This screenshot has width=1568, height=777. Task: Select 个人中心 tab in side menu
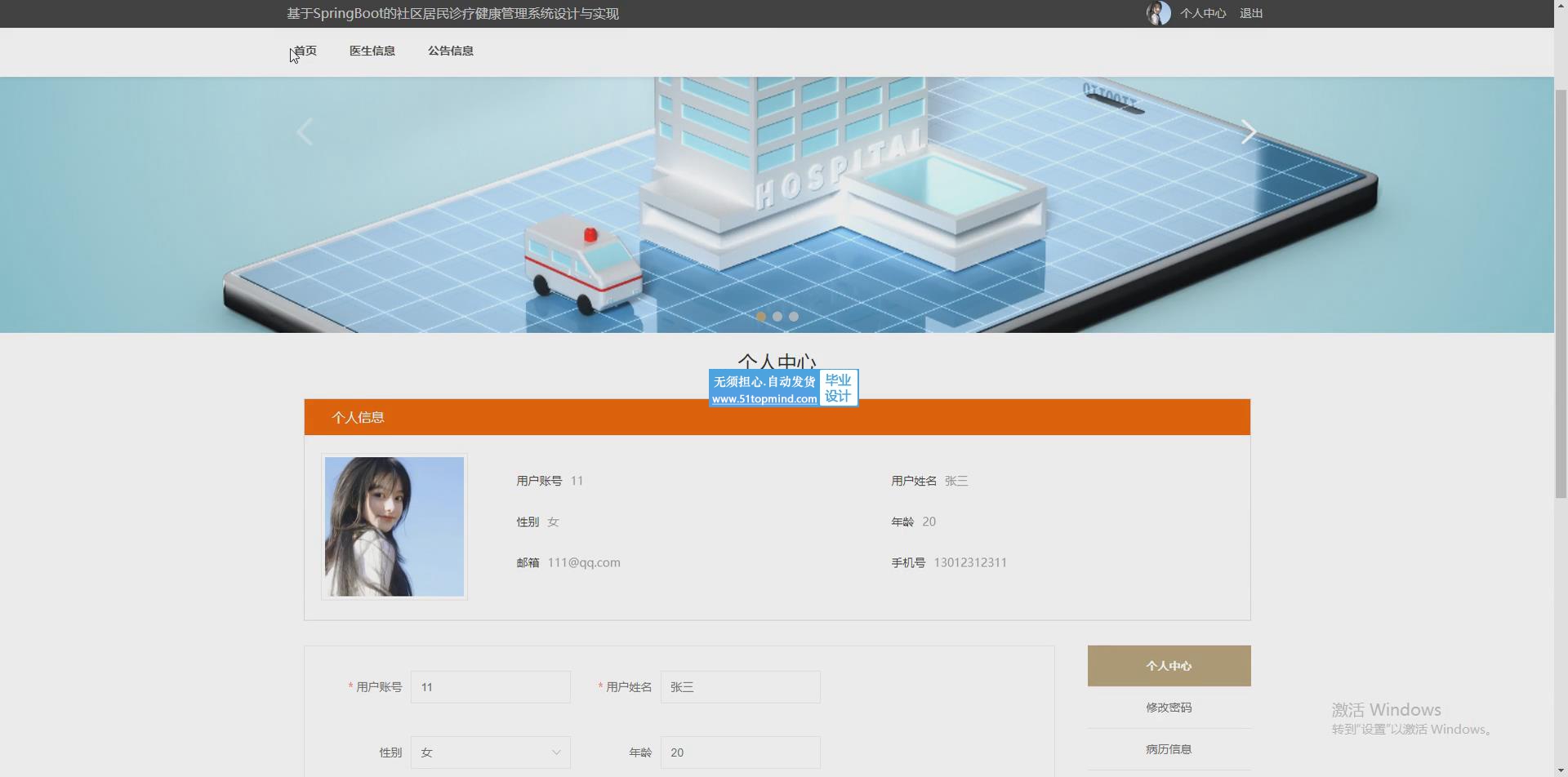tap(1169, 666)
